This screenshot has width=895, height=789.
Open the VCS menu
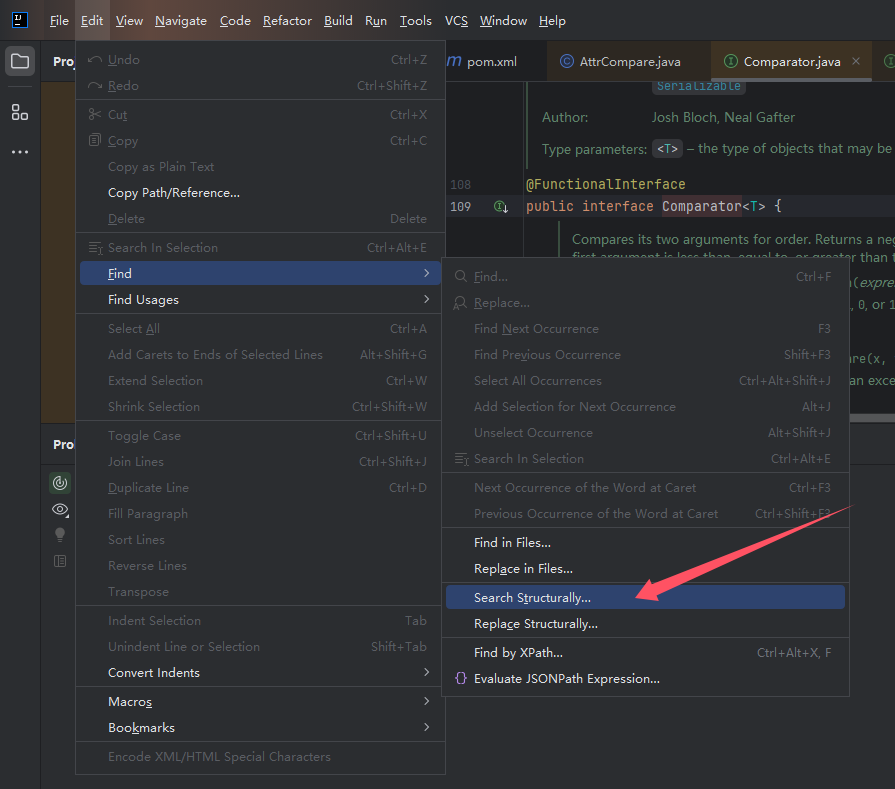point(456,21)
